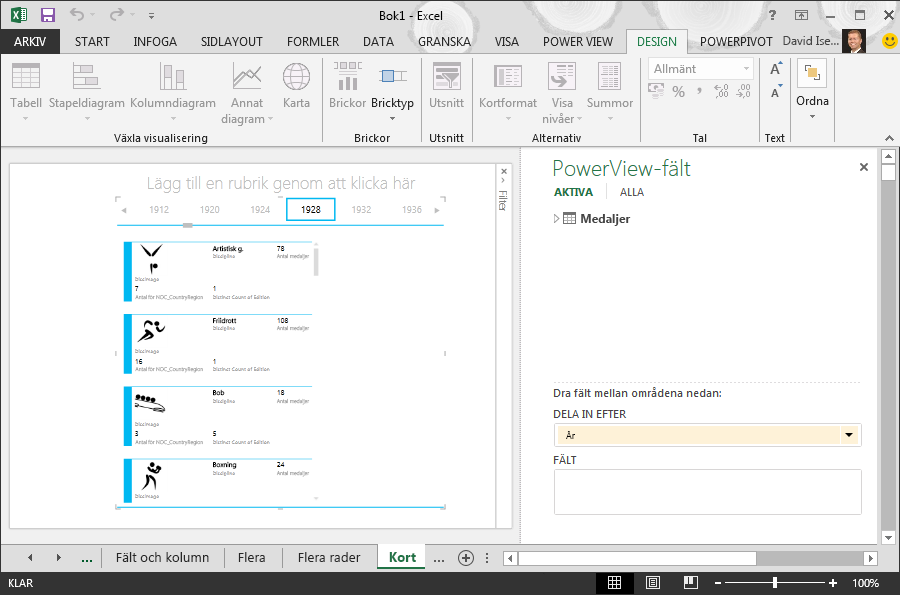The height and width of the screenshot is (595, 900).
Task: Close the Filter pane
Action: click(x=503, y=171)
